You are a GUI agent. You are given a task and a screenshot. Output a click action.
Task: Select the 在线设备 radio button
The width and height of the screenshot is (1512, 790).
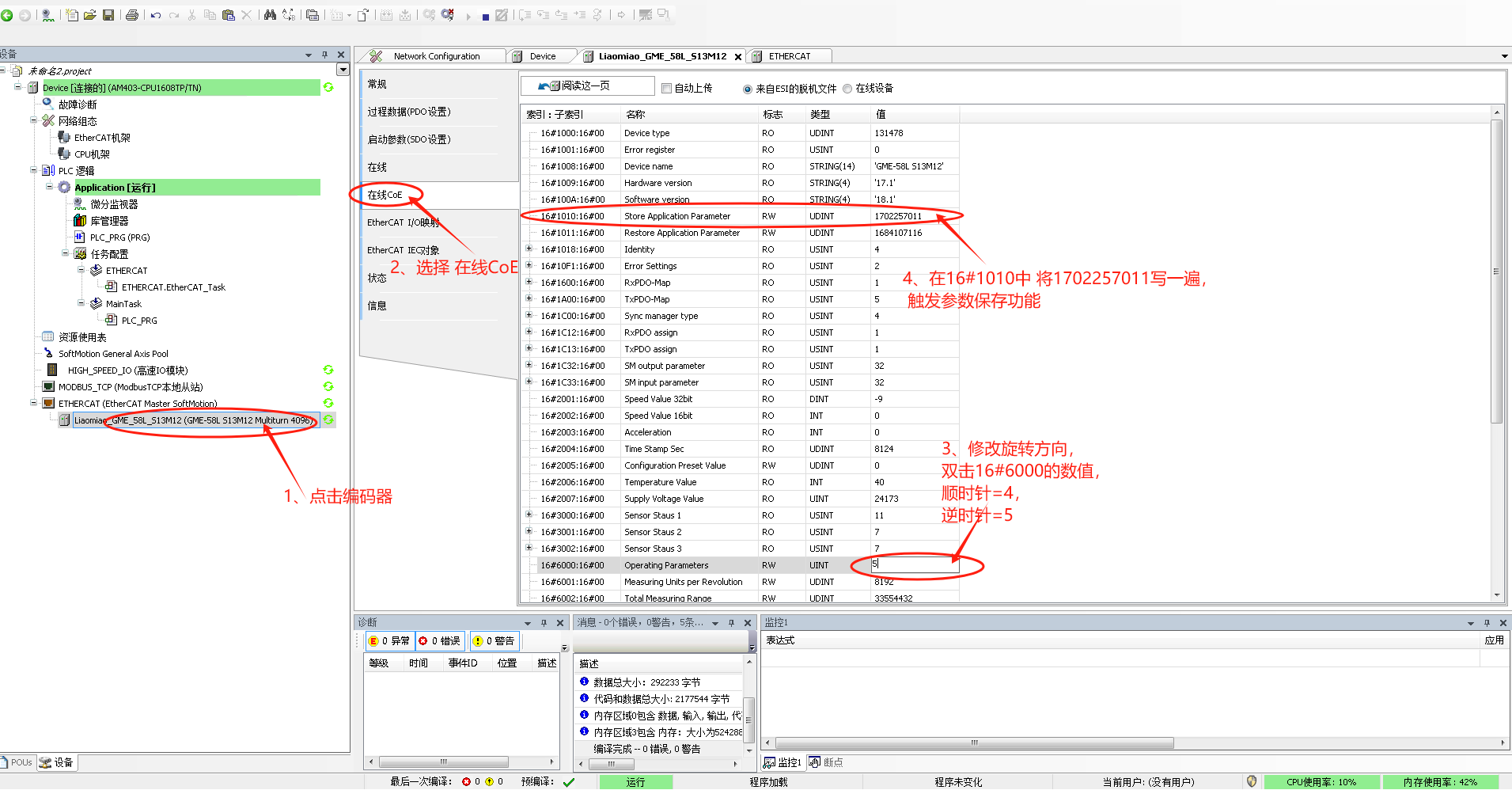tap(847, 89)
